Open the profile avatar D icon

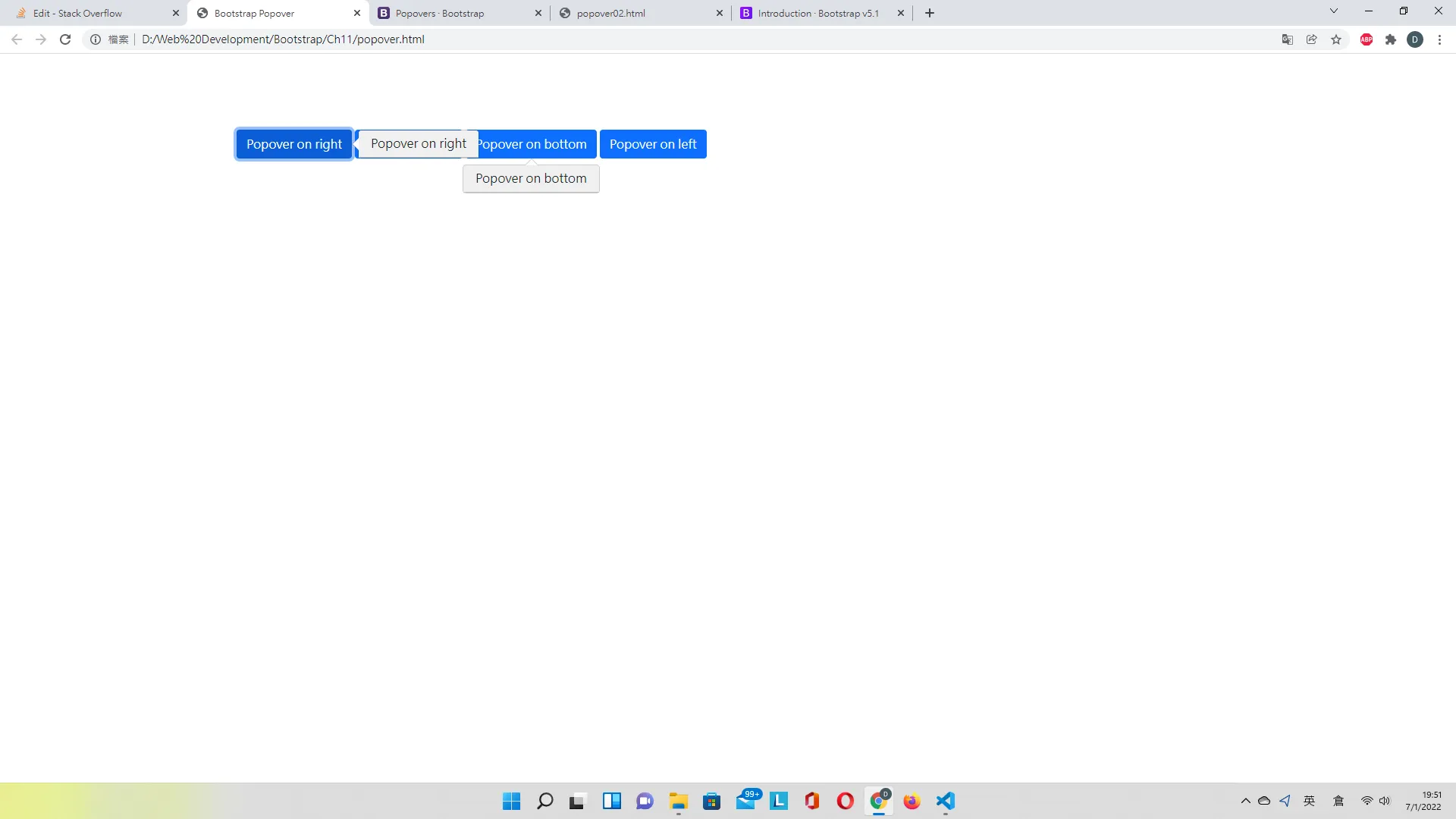coord(1415,39)
